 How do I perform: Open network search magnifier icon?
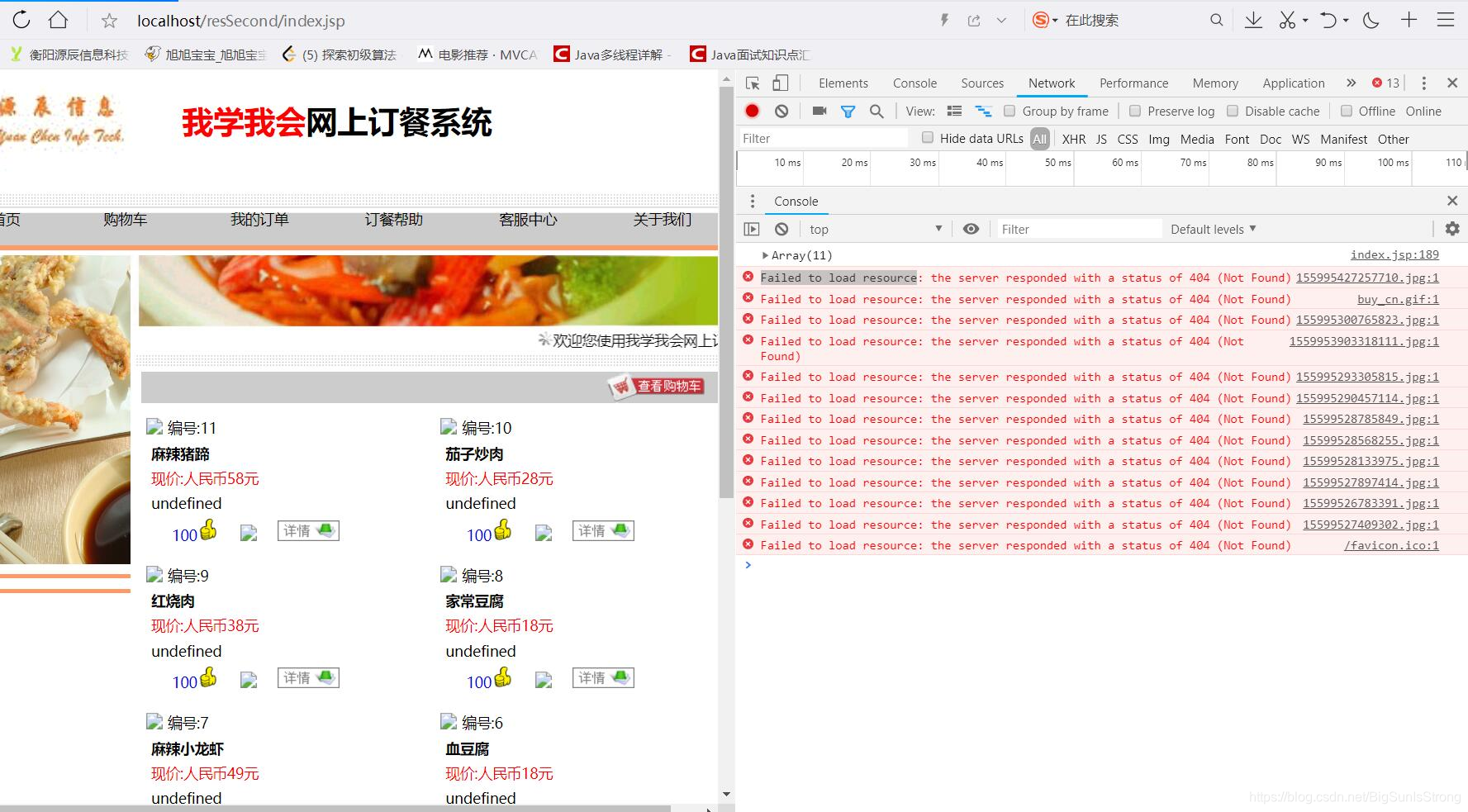[x=877, y=111]
